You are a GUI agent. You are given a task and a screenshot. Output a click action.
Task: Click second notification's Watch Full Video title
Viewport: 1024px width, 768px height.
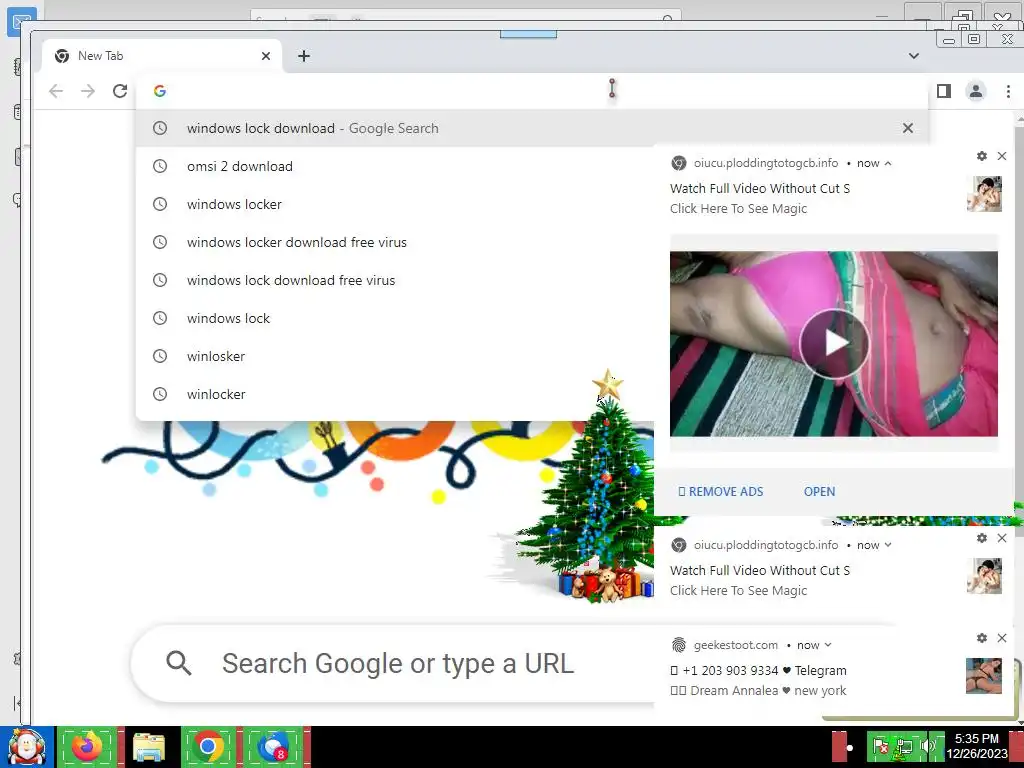[760, 571]
